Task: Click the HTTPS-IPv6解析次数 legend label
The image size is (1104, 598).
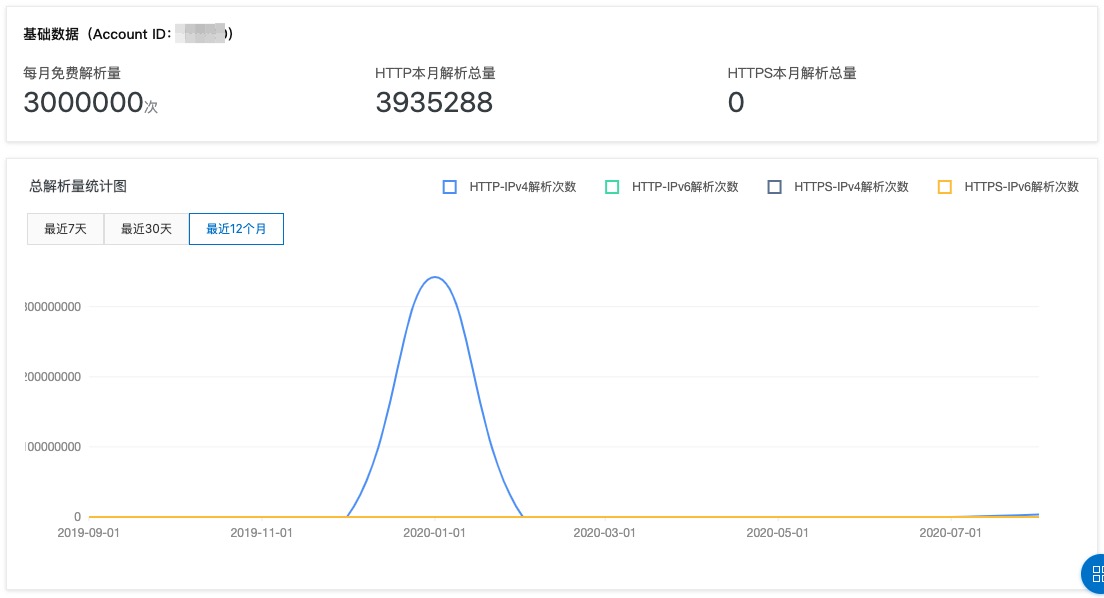Action: [x=1022, y=187]
